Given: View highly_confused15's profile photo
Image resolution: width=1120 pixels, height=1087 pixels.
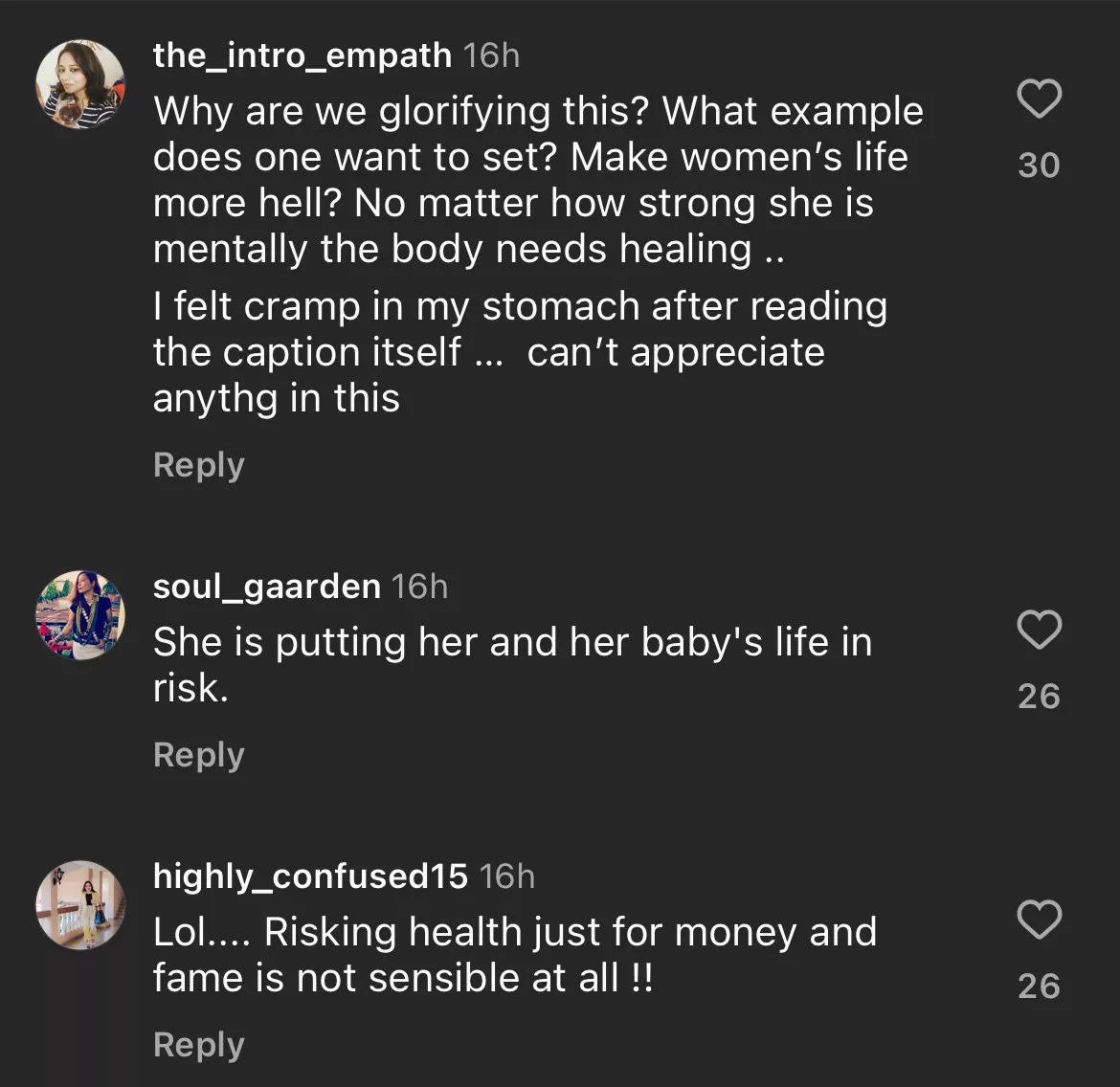Looking at the screenshot, I should coord(80,905).
